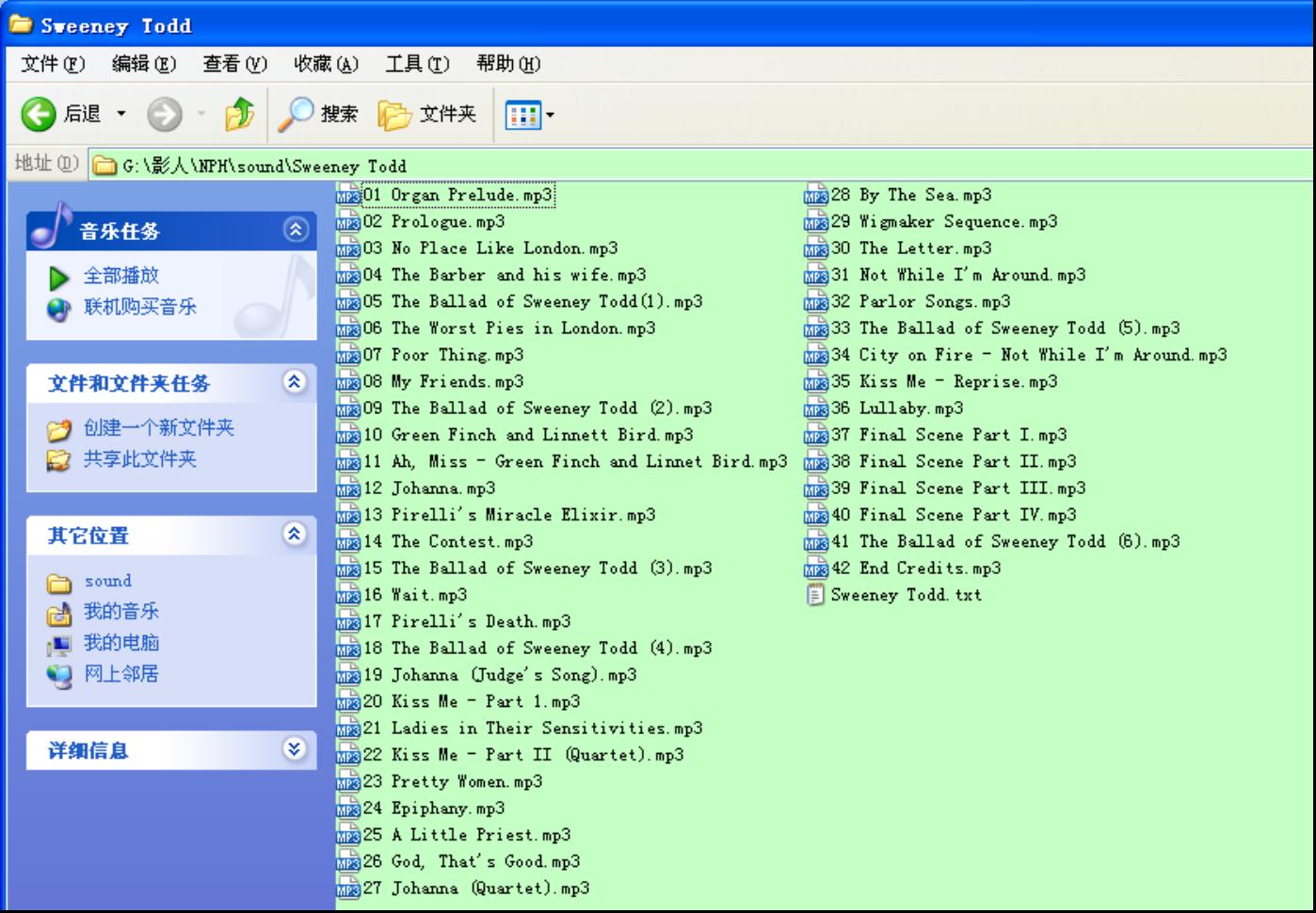This screenshot has height=913, width=1316.
Task: Select file name '11 Ah, Miss - Green Finch and Linnet Bird.mp3'
Action: [x=575, y=462]
